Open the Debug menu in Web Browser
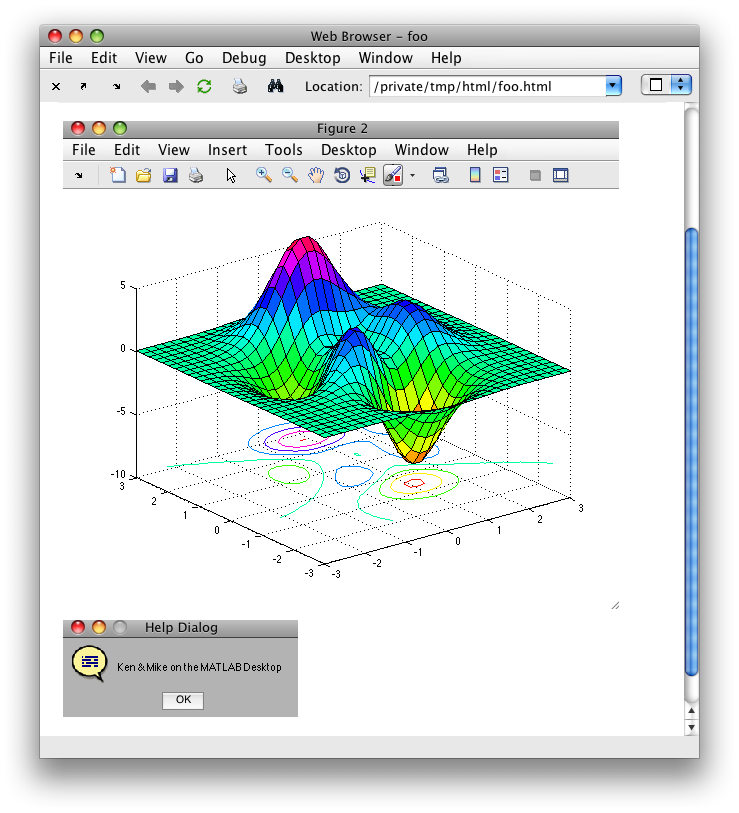739x813 pixels. click(244, 58)
